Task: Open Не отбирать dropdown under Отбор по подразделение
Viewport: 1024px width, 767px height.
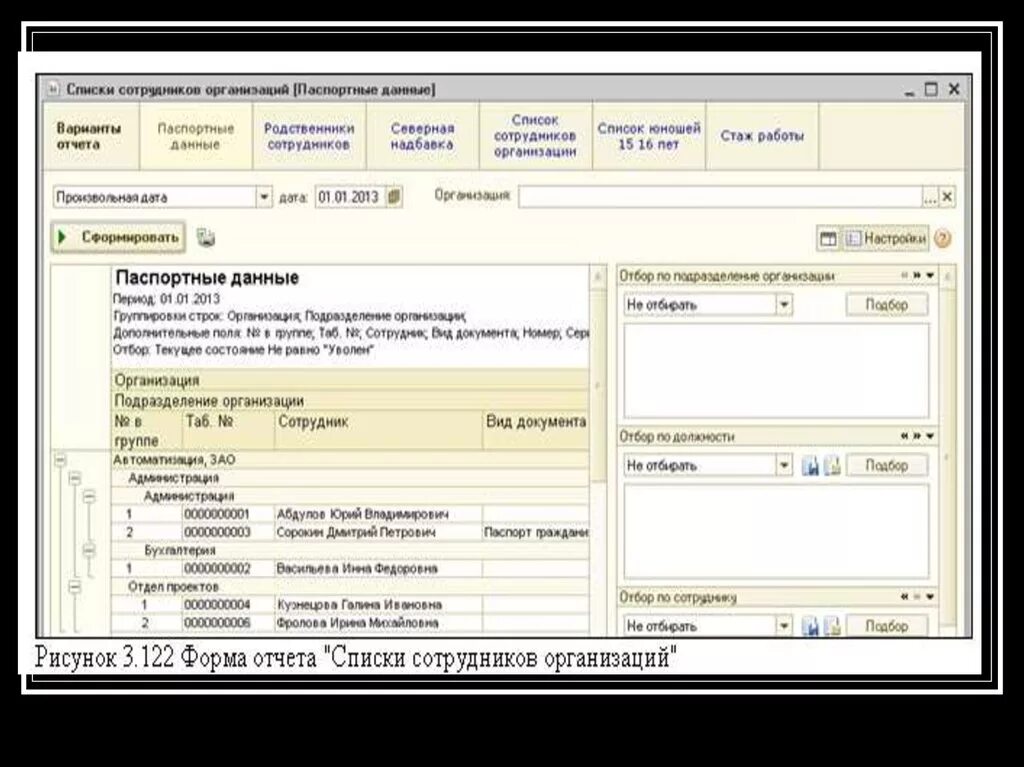Action: click(x=784, y=304)
